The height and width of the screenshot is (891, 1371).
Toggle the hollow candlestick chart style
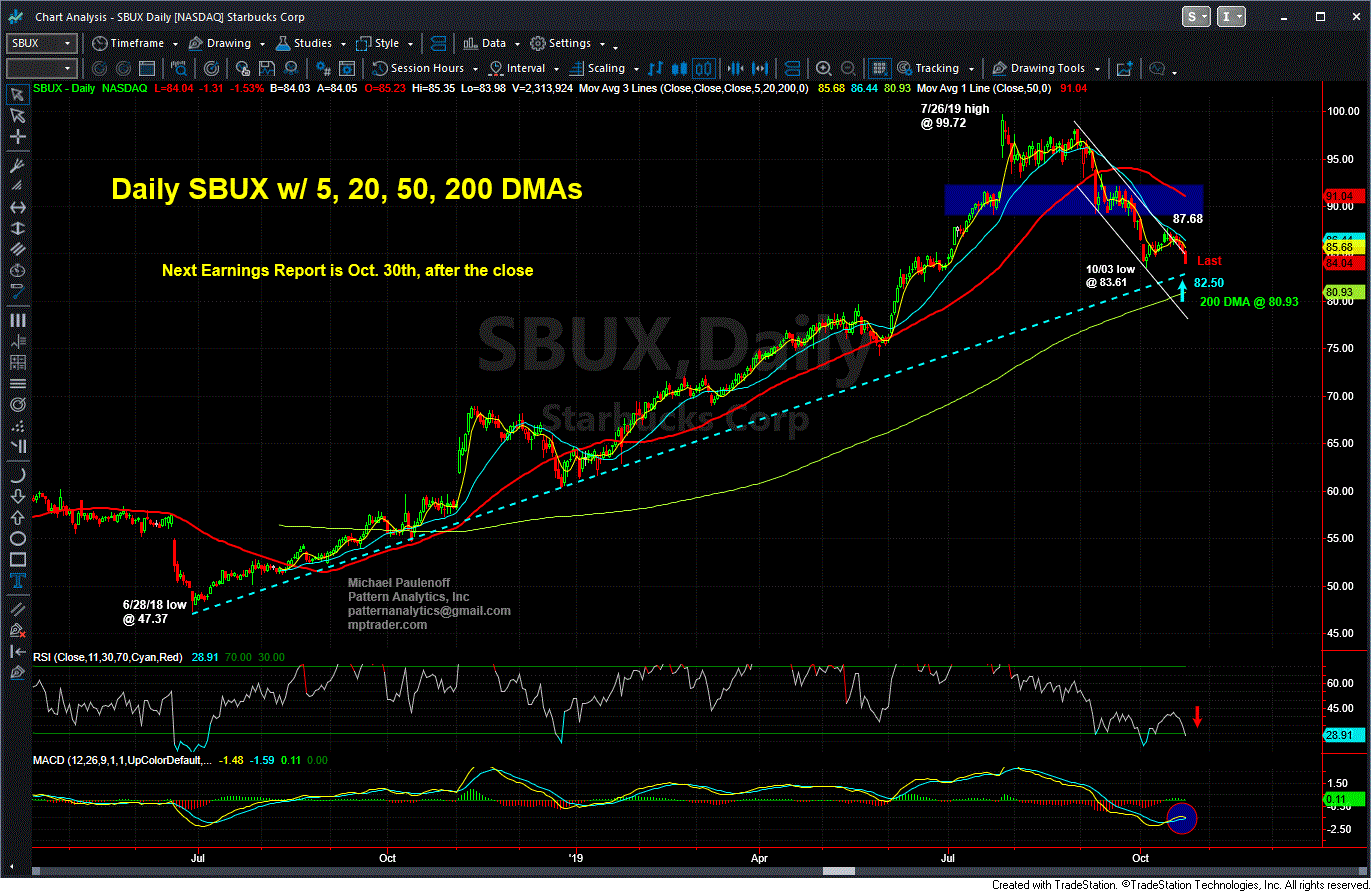[703, 69]
